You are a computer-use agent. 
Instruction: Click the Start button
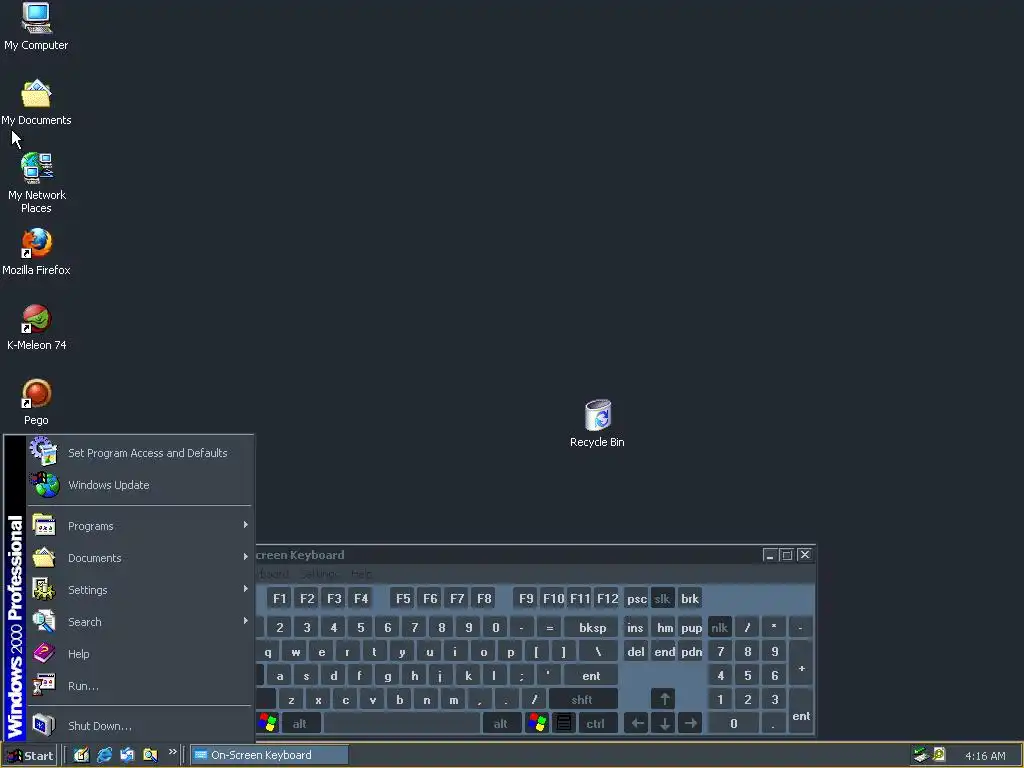coord(29,756)
